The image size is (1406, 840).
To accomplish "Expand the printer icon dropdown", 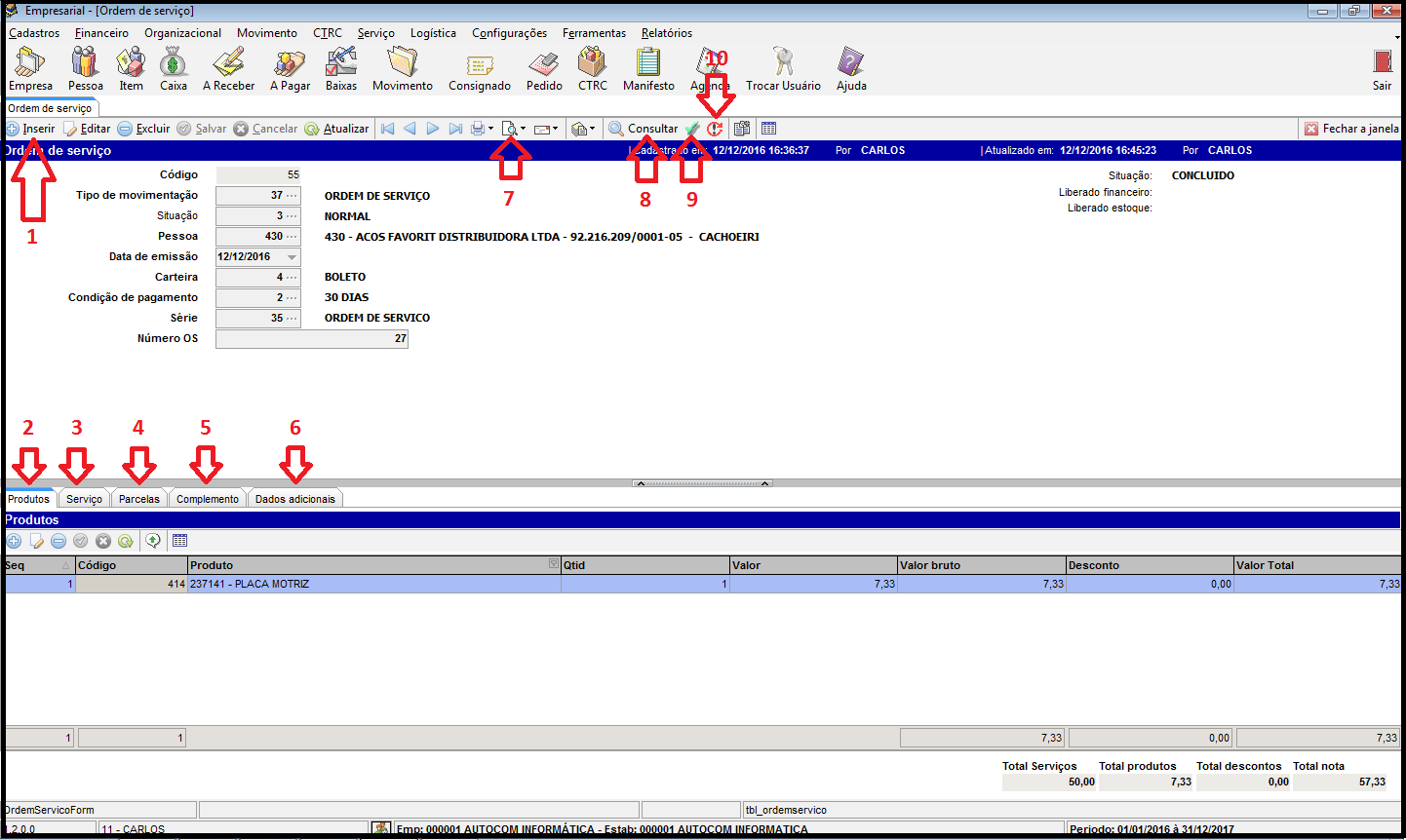I will (x=491, y=129).
